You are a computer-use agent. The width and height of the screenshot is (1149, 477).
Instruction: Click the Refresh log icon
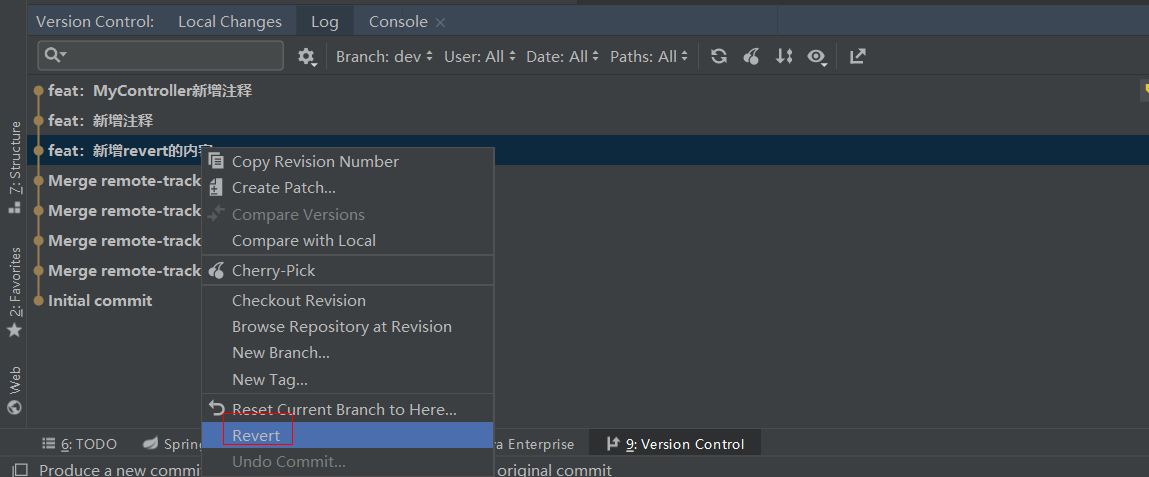click(719, 57)
